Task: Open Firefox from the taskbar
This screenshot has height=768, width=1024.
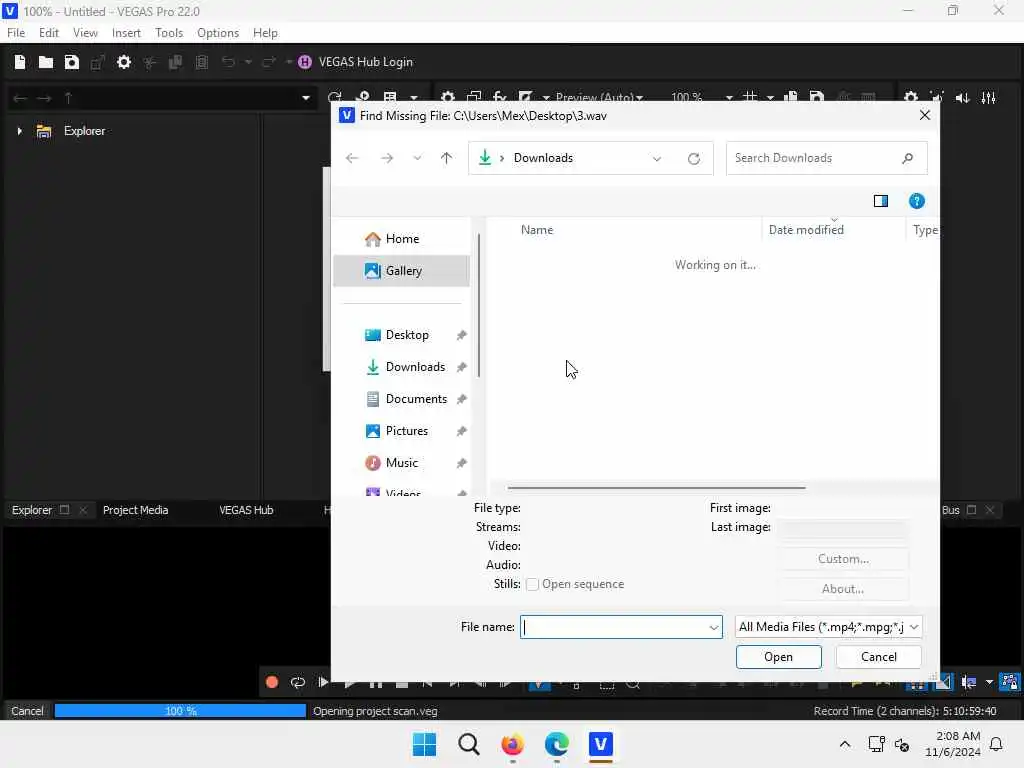Action: pos(512,744)
